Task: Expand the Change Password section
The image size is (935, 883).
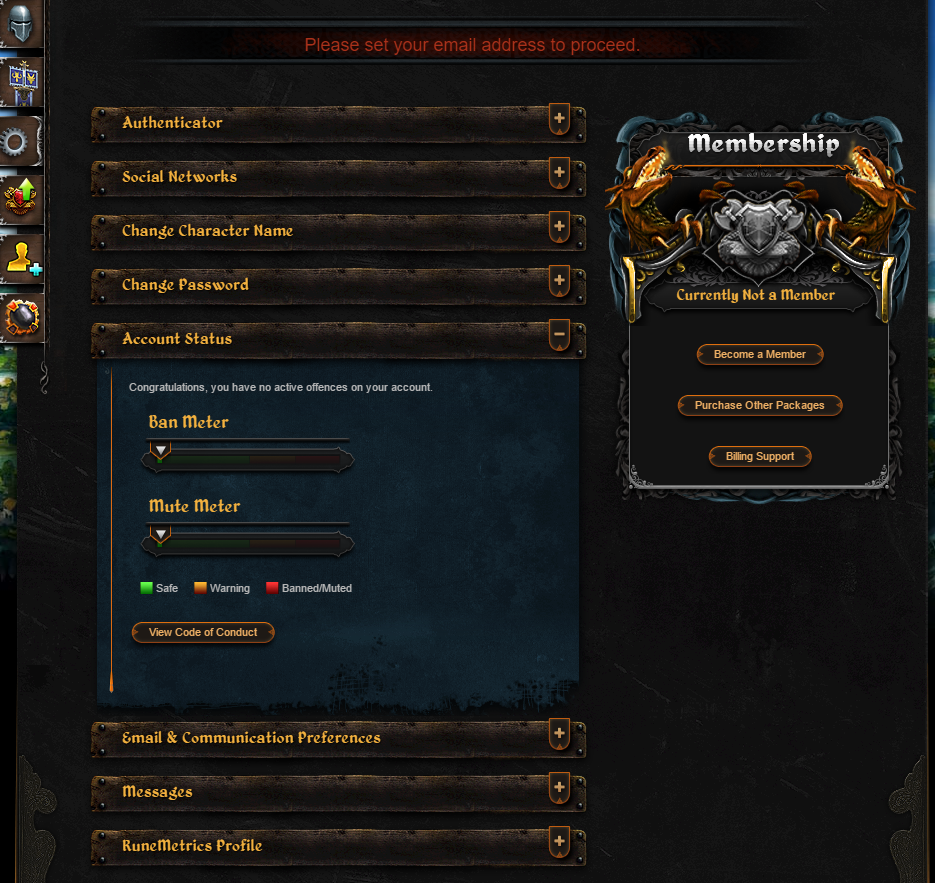Action: (x=559, y=281)
